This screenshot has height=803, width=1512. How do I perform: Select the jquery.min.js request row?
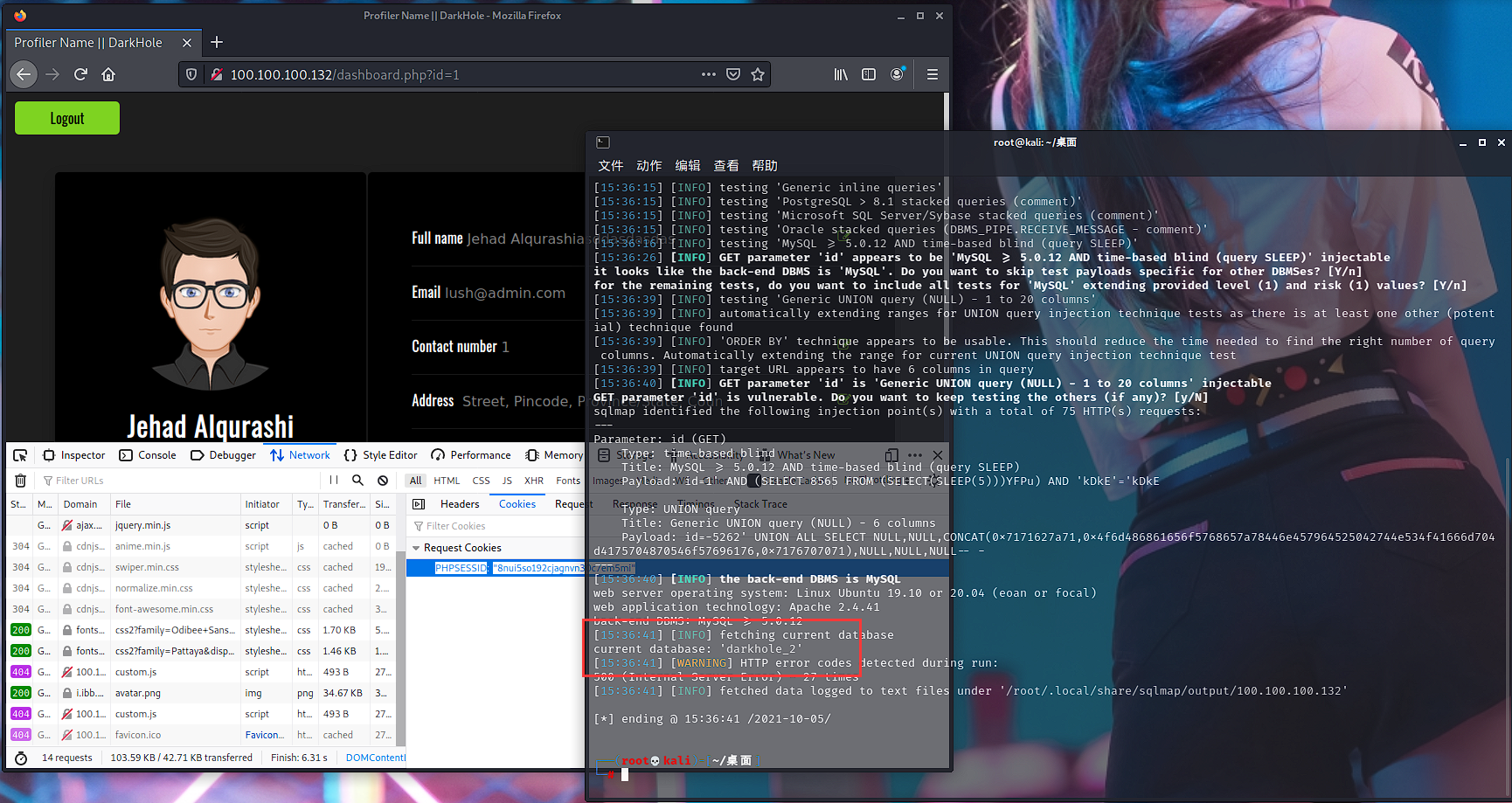tap(200, 525)
